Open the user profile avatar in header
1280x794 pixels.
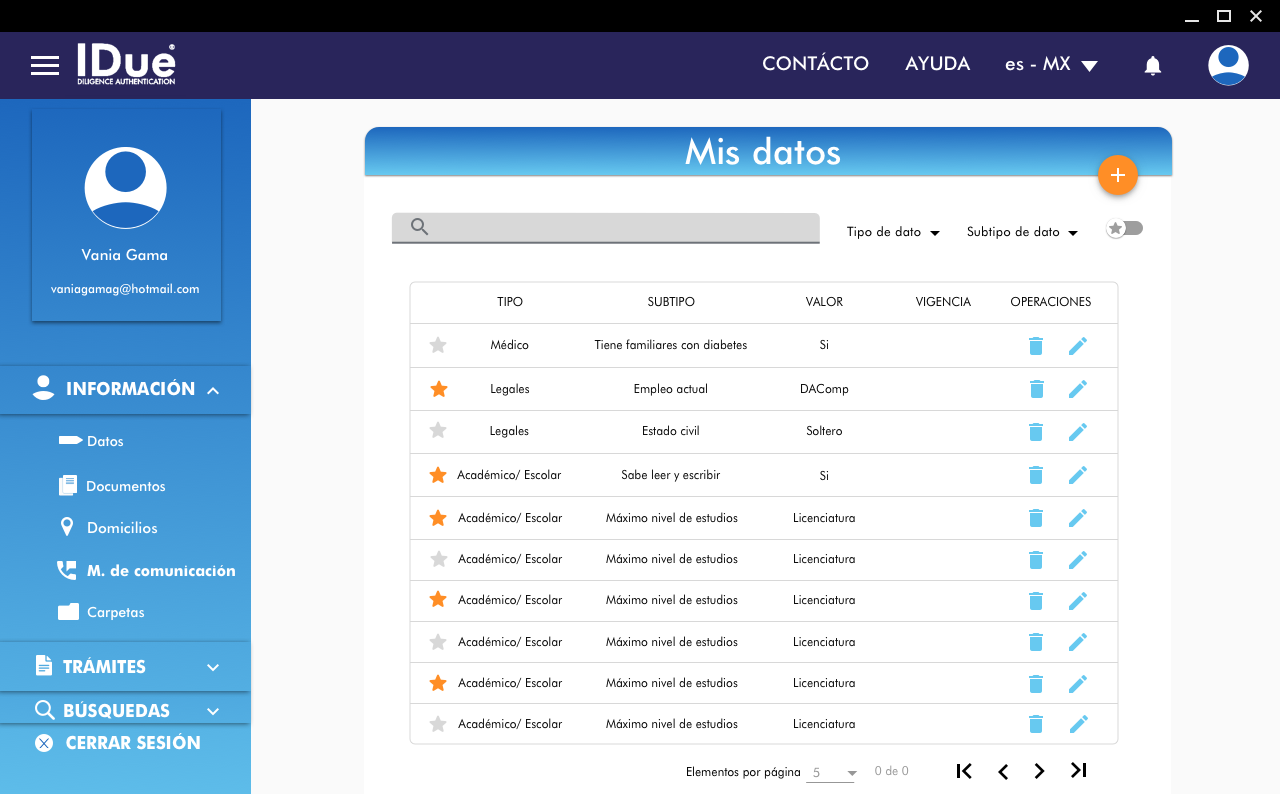[x=1227, y=65]
